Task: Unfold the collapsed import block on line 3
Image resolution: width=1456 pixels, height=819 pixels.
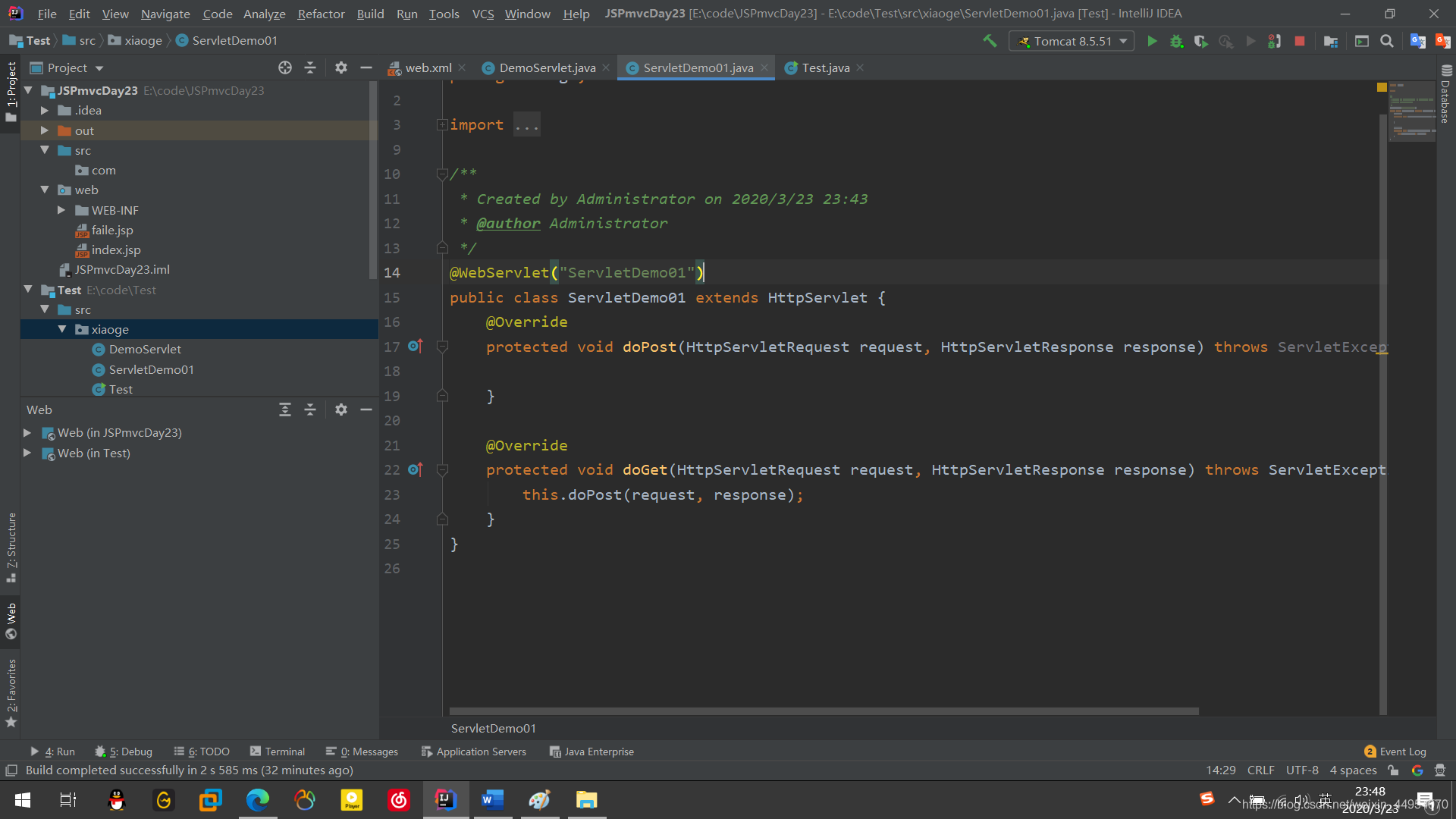Action: [x=442, y=124]
